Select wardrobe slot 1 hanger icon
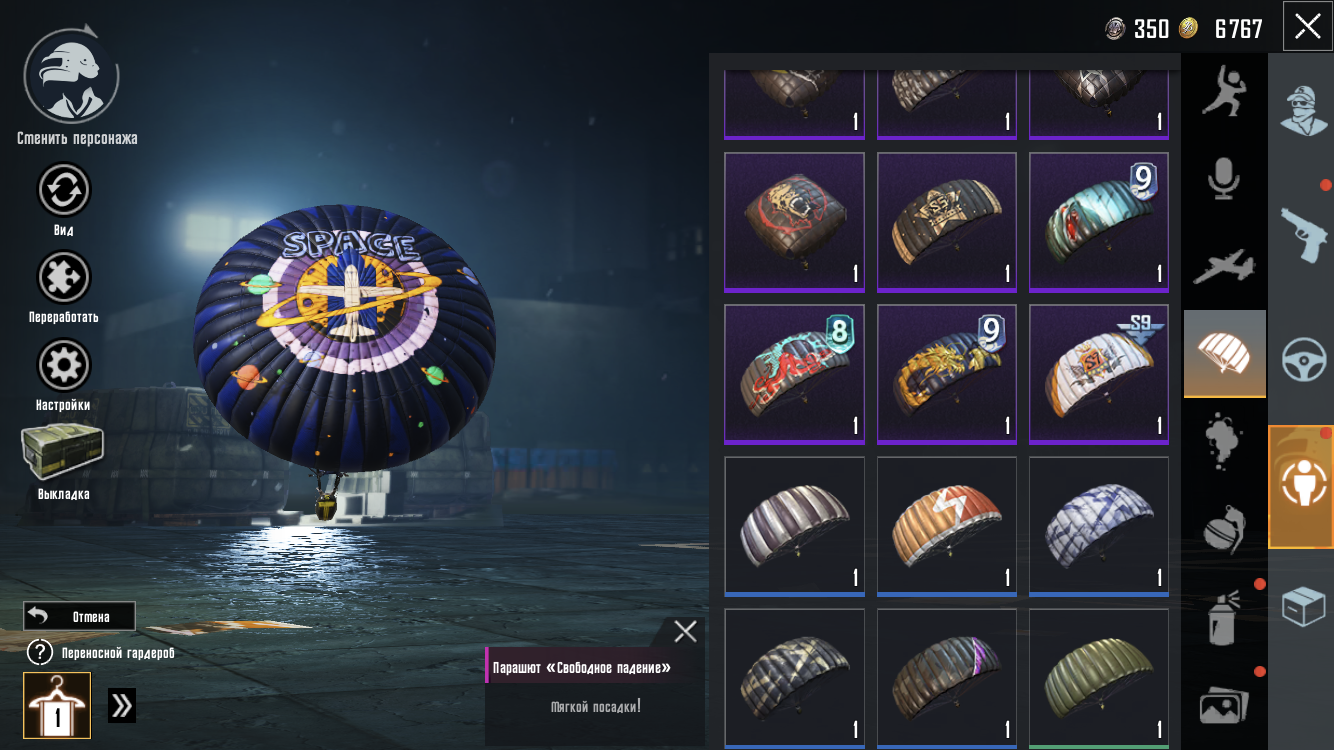 point(57,705)
